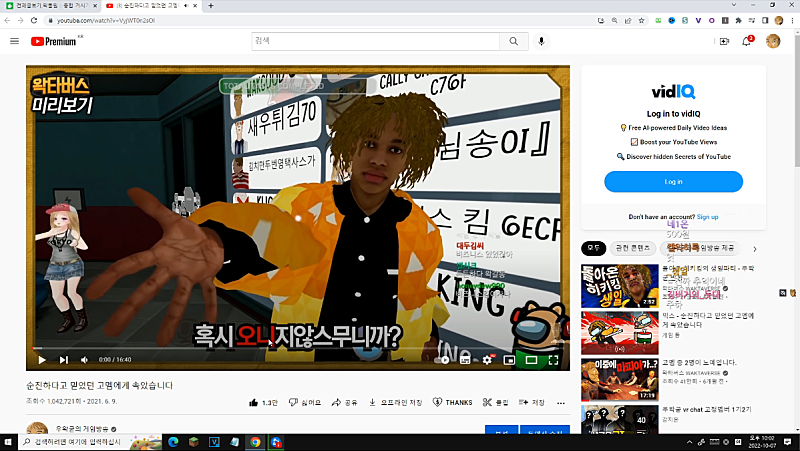The width and height of the screenshot is (800, 451).
Task: Open the 마피아 video thumbnail showing 17:19
Action: click(619, 380)
